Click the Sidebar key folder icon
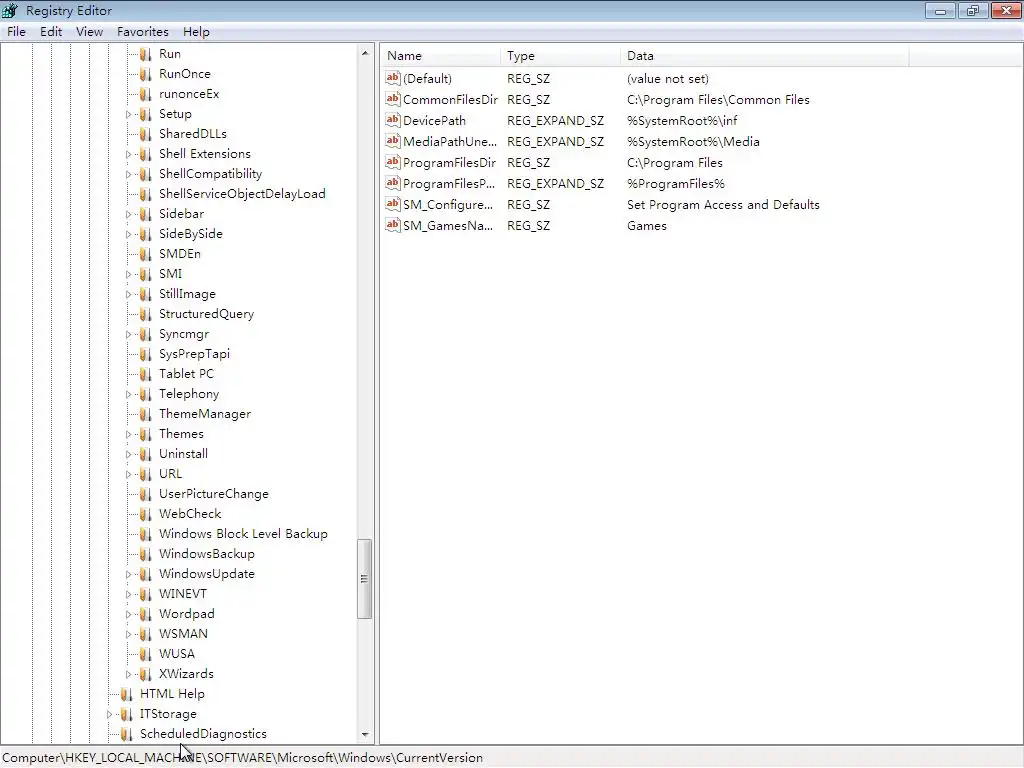Screen dimensions: 1024x768 [146, 214]
